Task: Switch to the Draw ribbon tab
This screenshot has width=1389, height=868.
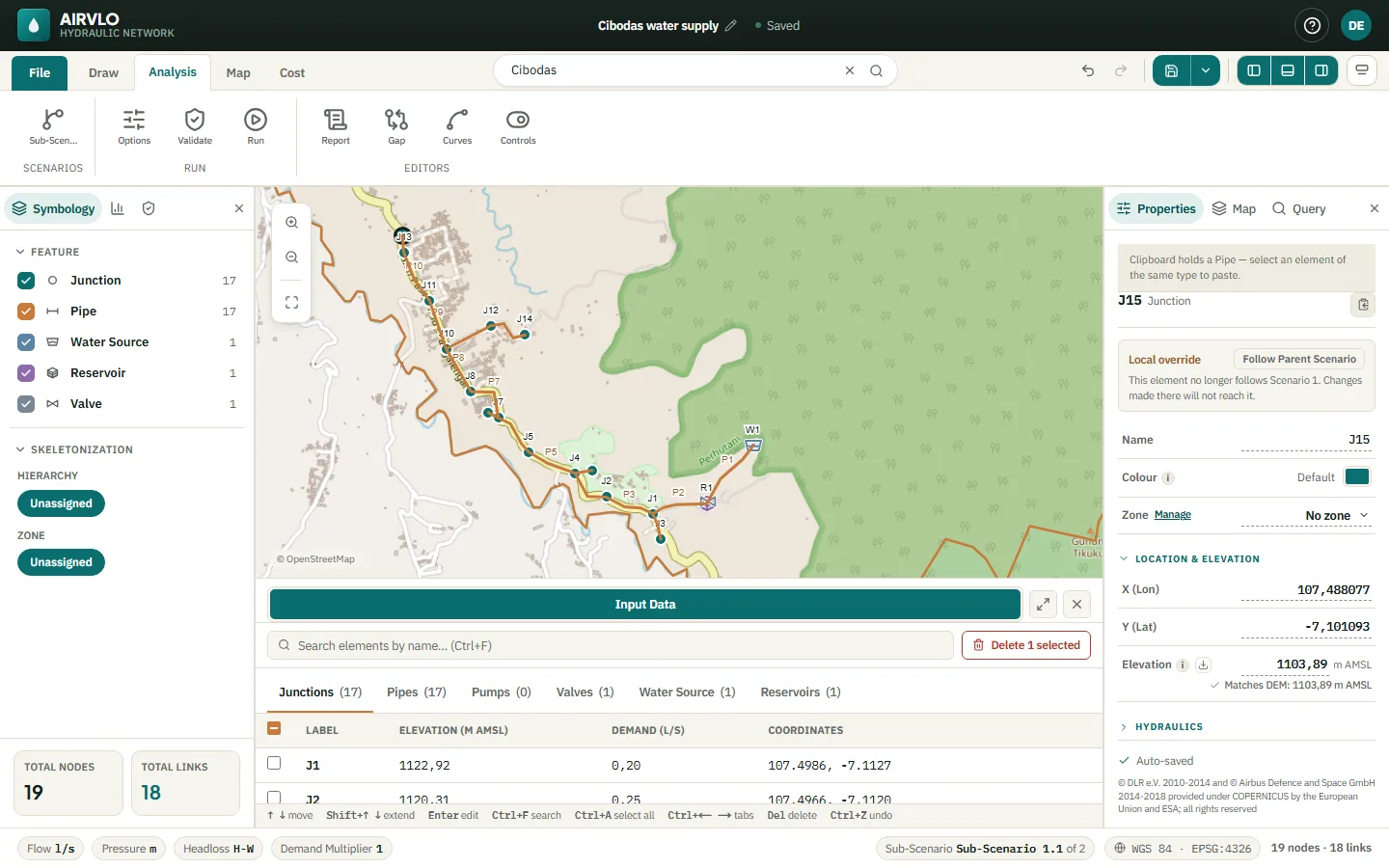Action: pyautogui.click(x=103, y=73)
